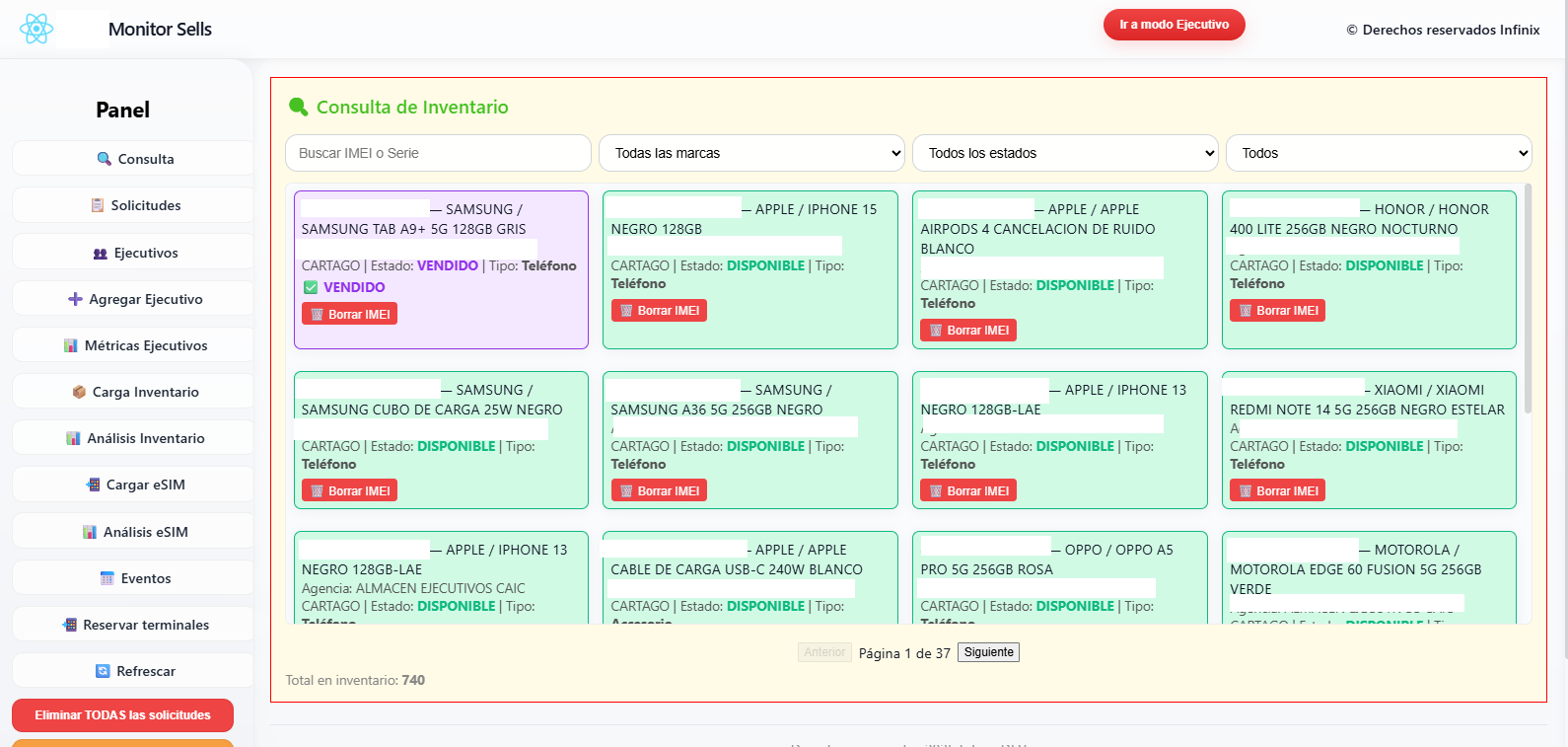Open Reservar terminales in the sidebar

pos(133,625)
